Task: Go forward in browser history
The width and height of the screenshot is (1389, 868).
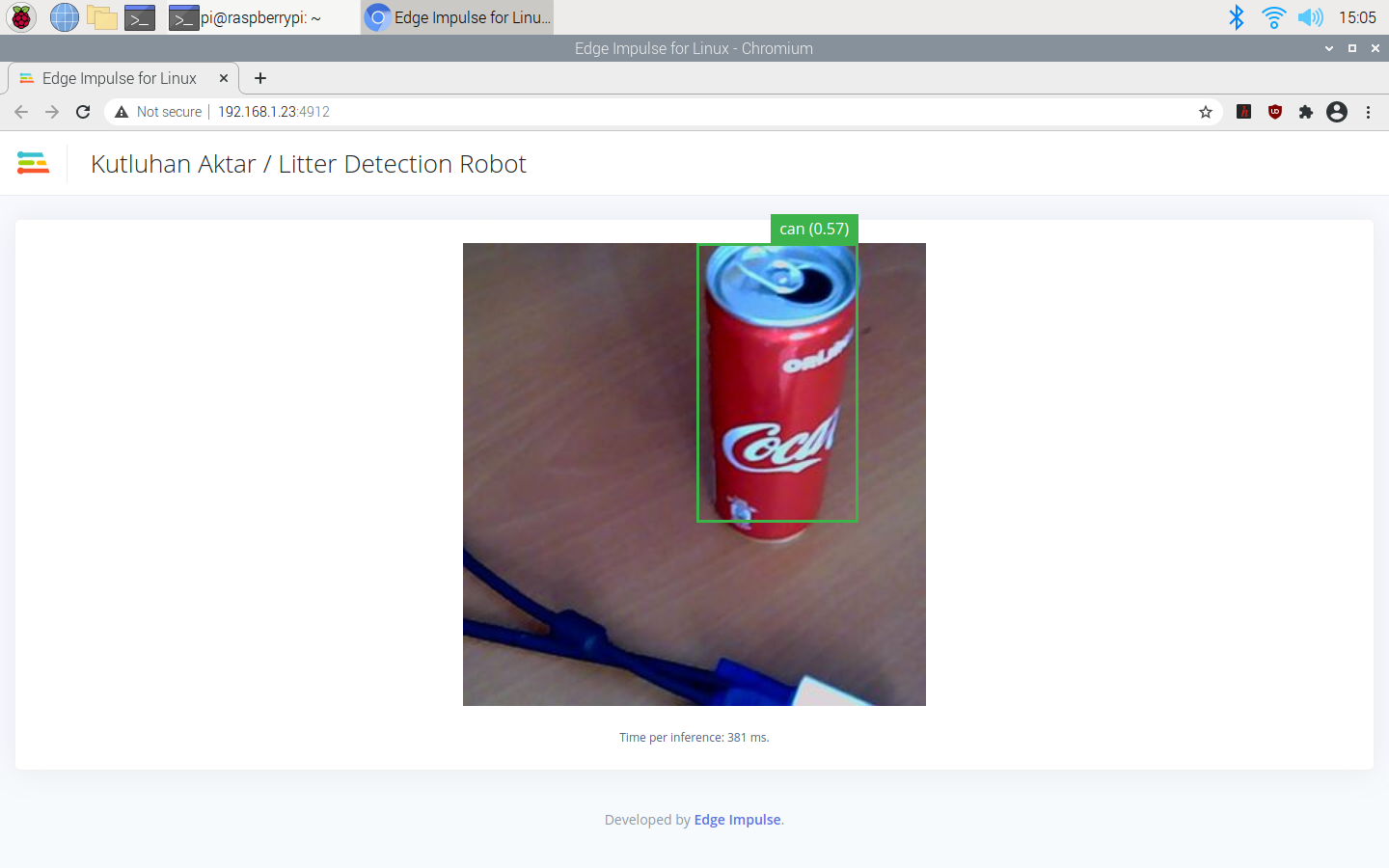Action: coord(52,112)
